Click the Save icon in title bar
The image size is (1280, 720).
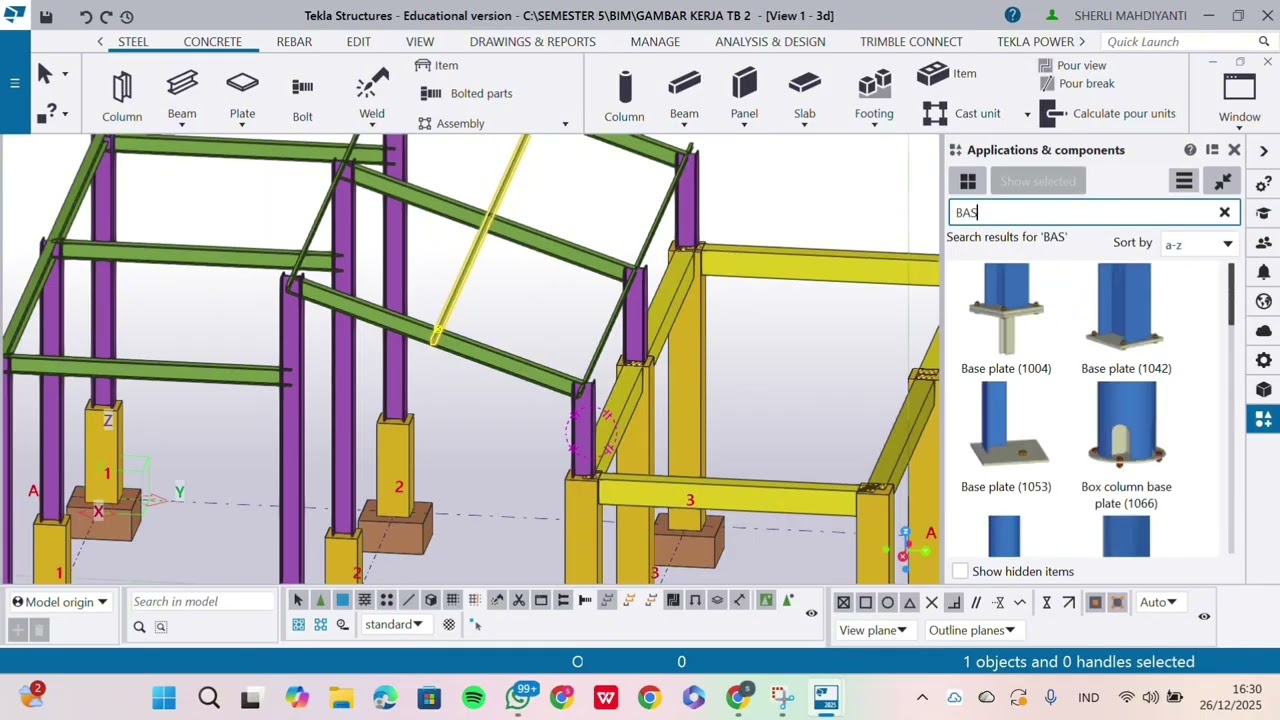click(46, 16)
